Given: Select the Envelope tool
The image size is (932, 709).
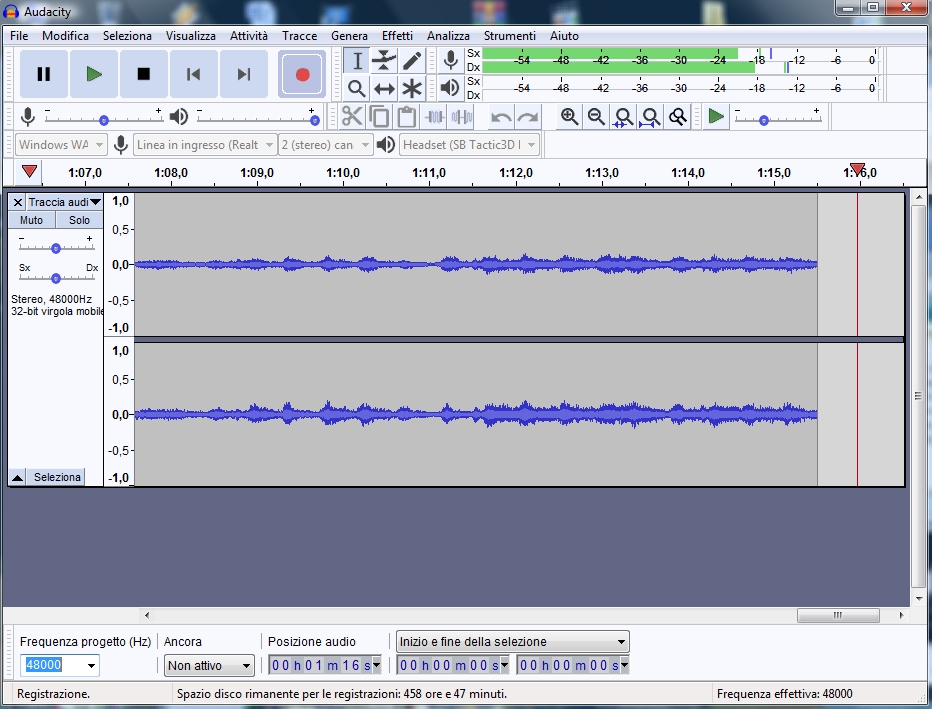Looking at the screenshot, I should [x=384, y=61].
